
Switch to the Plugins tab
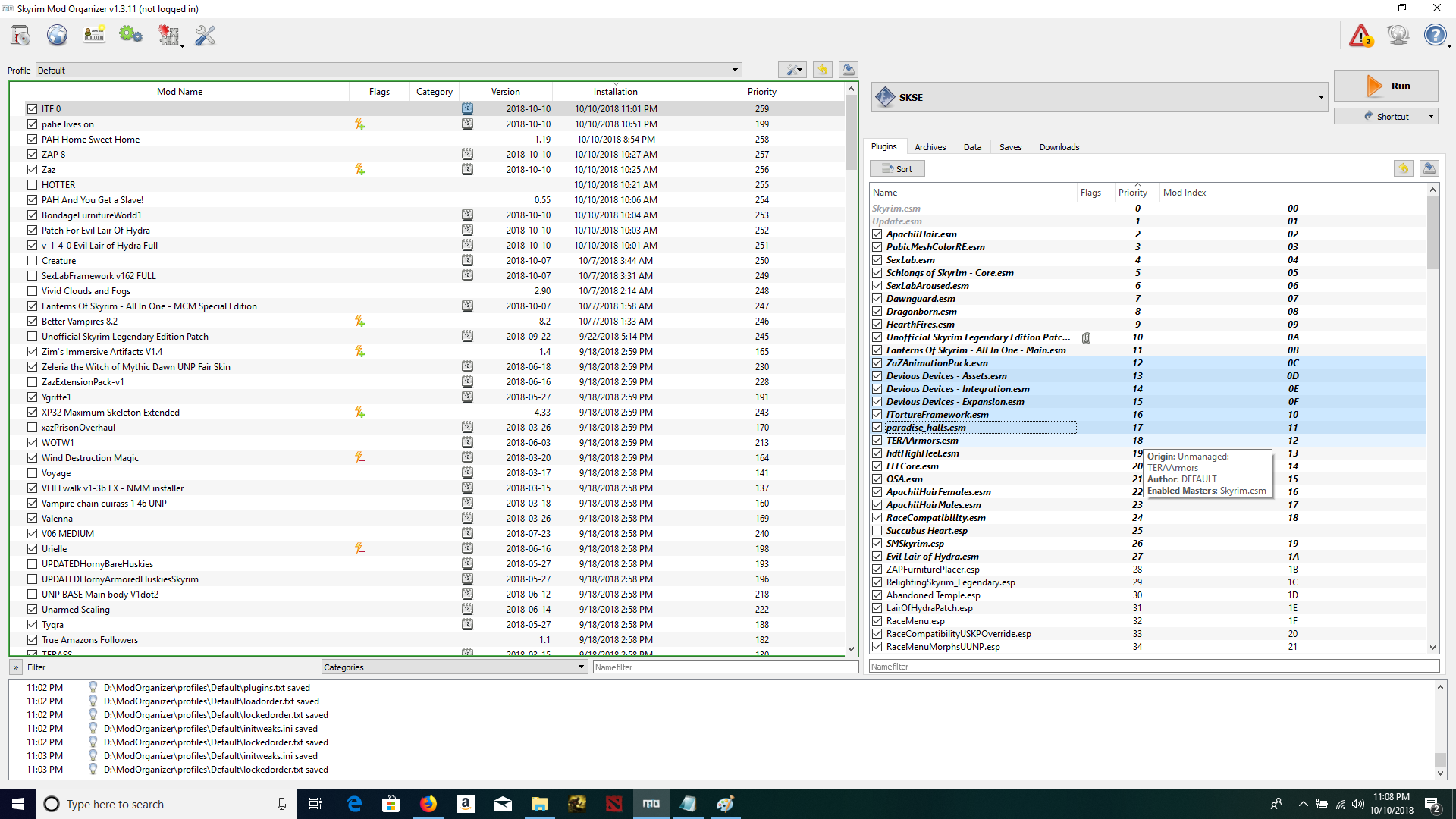tap(883, 146)
